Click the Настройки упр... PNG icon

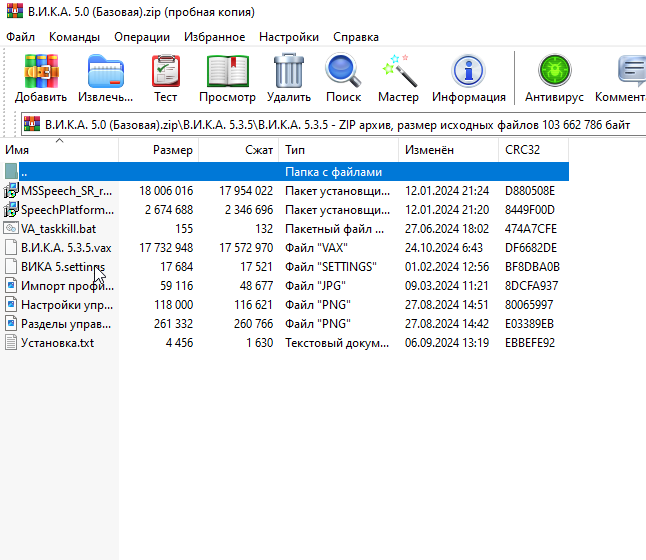pos(11,305)
